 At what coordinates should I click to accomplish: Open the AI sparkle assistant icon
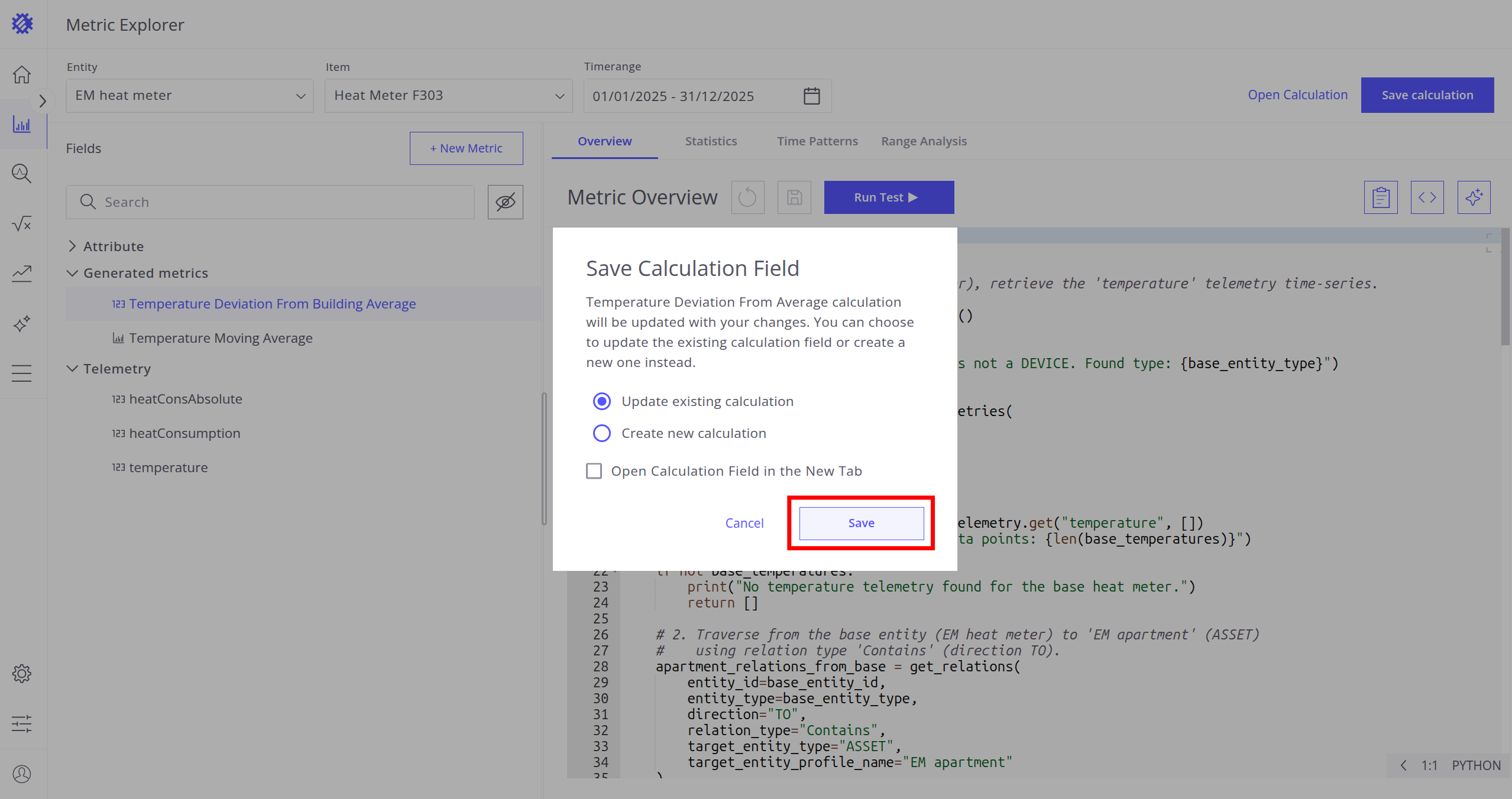(x=1474, y=197)
